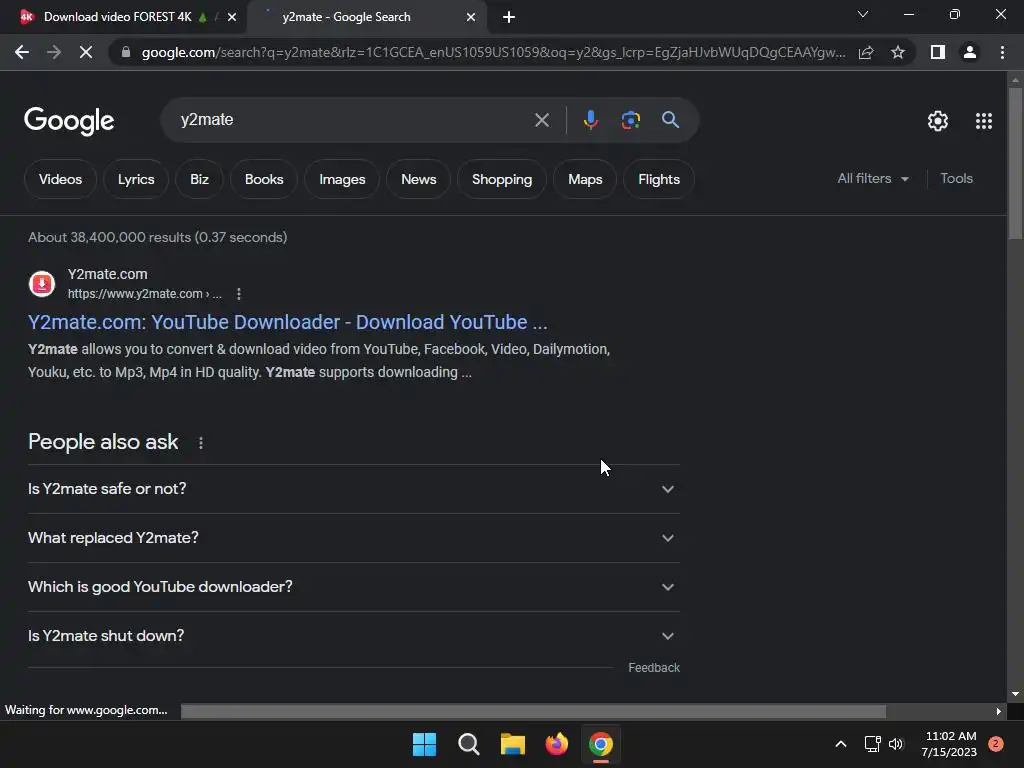
Task: Open the Windows Start menu
Action: (x=424, y=744)
